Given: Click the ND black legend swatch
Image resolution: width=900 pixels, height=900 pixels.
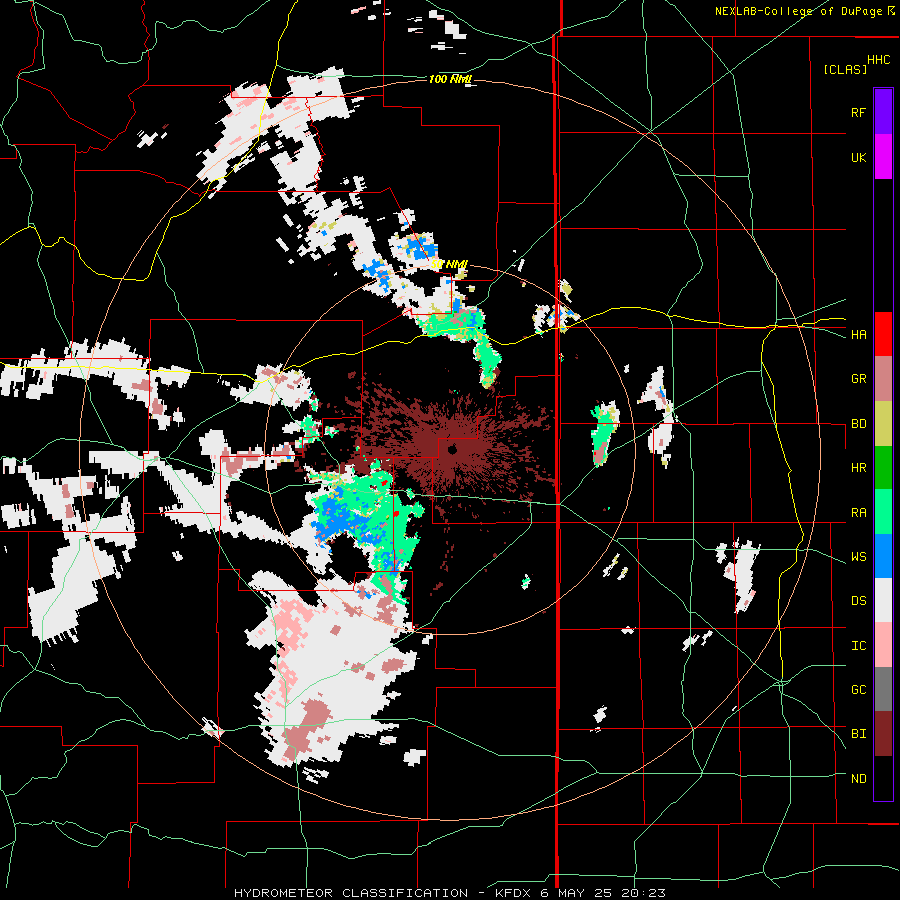Looking at the screenshot, I should click(x=883, y=778).
